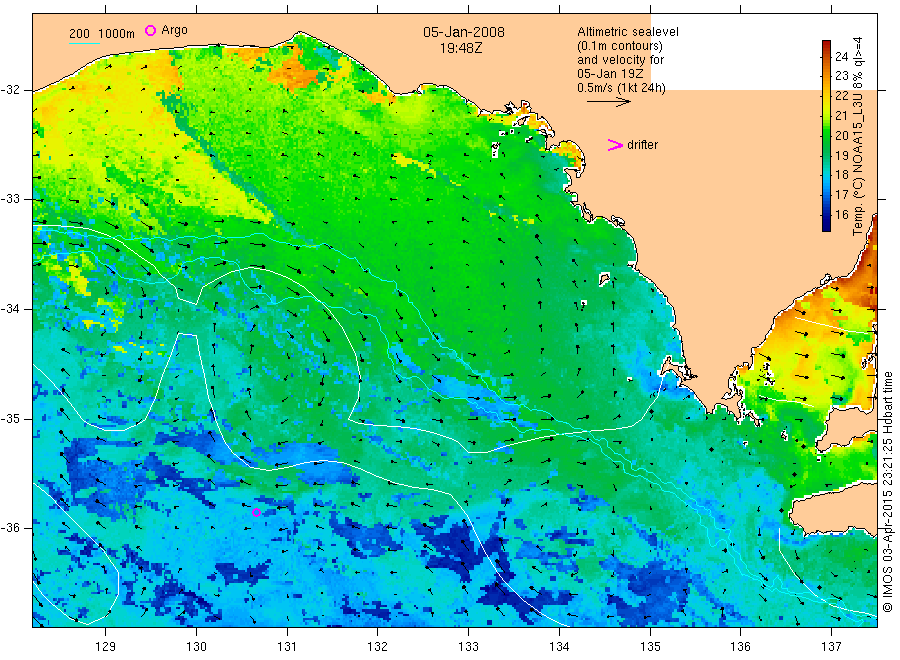This screenshot has height=660, width=900.
Task: Click the latitude label '-36'
Action: point(10,527)
